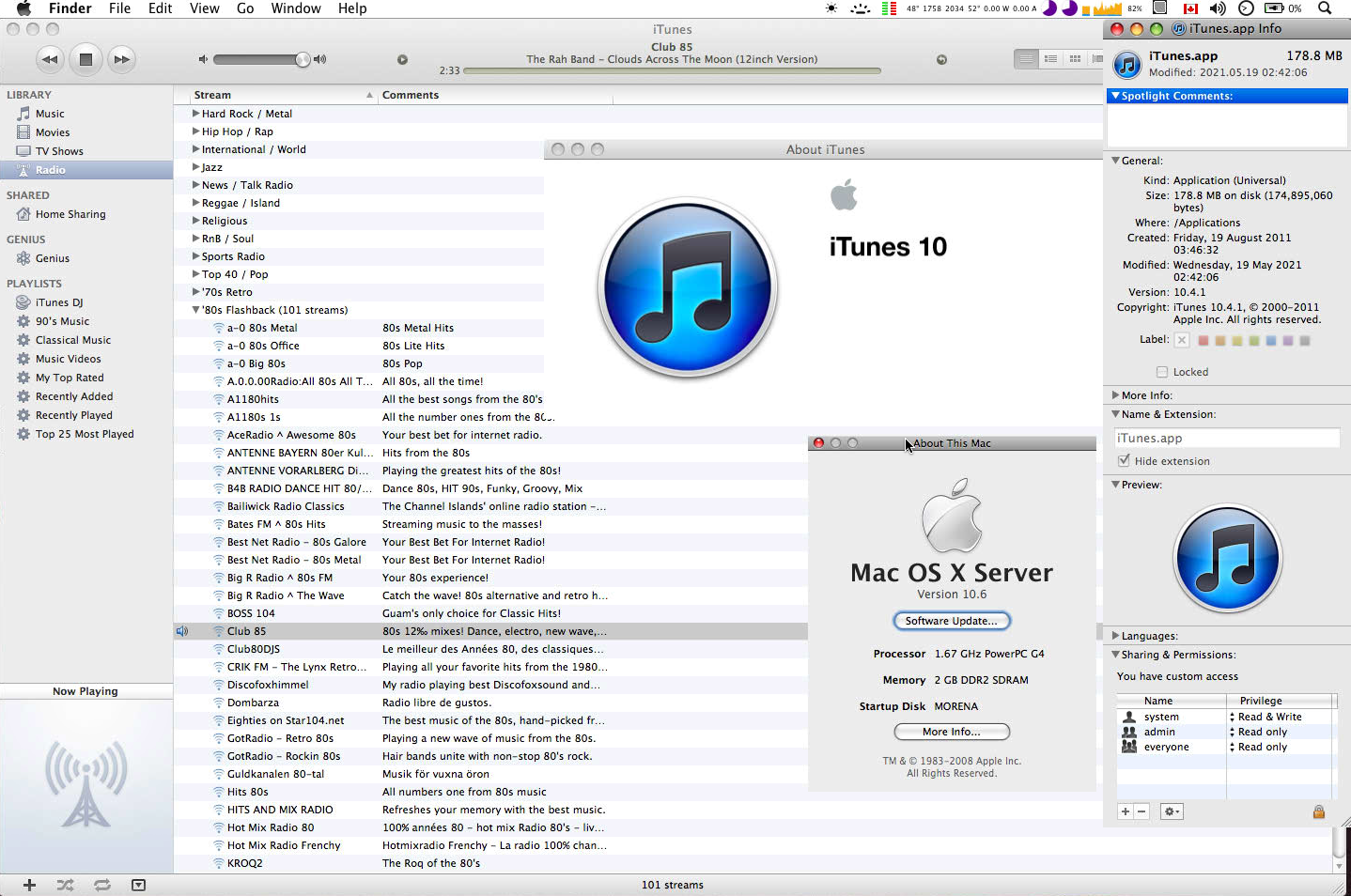This screenshot has width=1351, height=896.
Task: Collapse the '80s Flashback stream list
Action: (x=195, y=310)
